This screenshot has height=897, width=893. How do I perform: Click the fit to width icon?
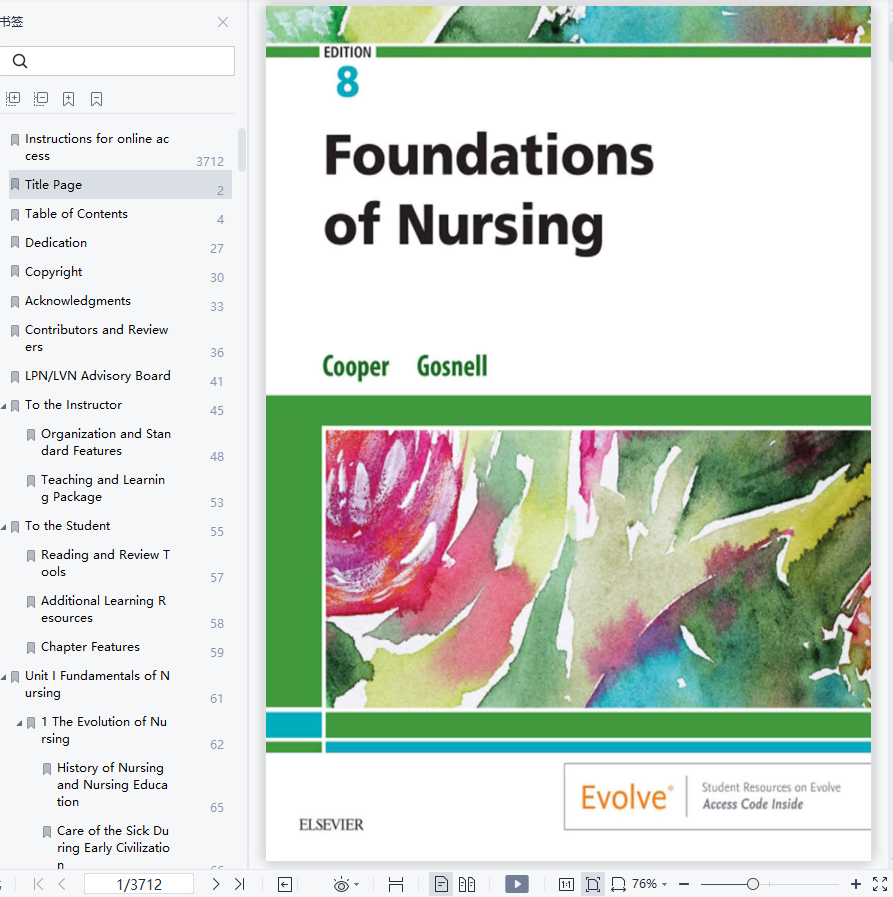tap(618, 884)
